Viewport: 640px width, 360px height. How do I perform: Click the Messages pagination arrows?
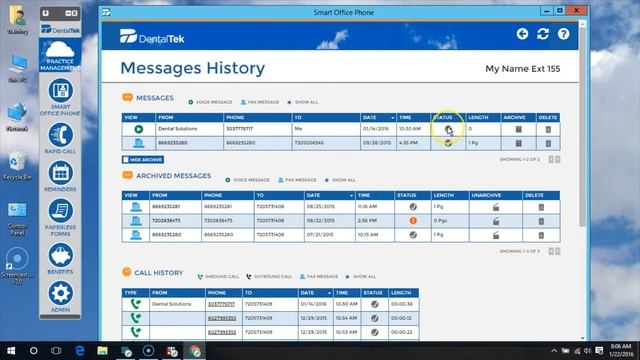(x=554, y=160)
